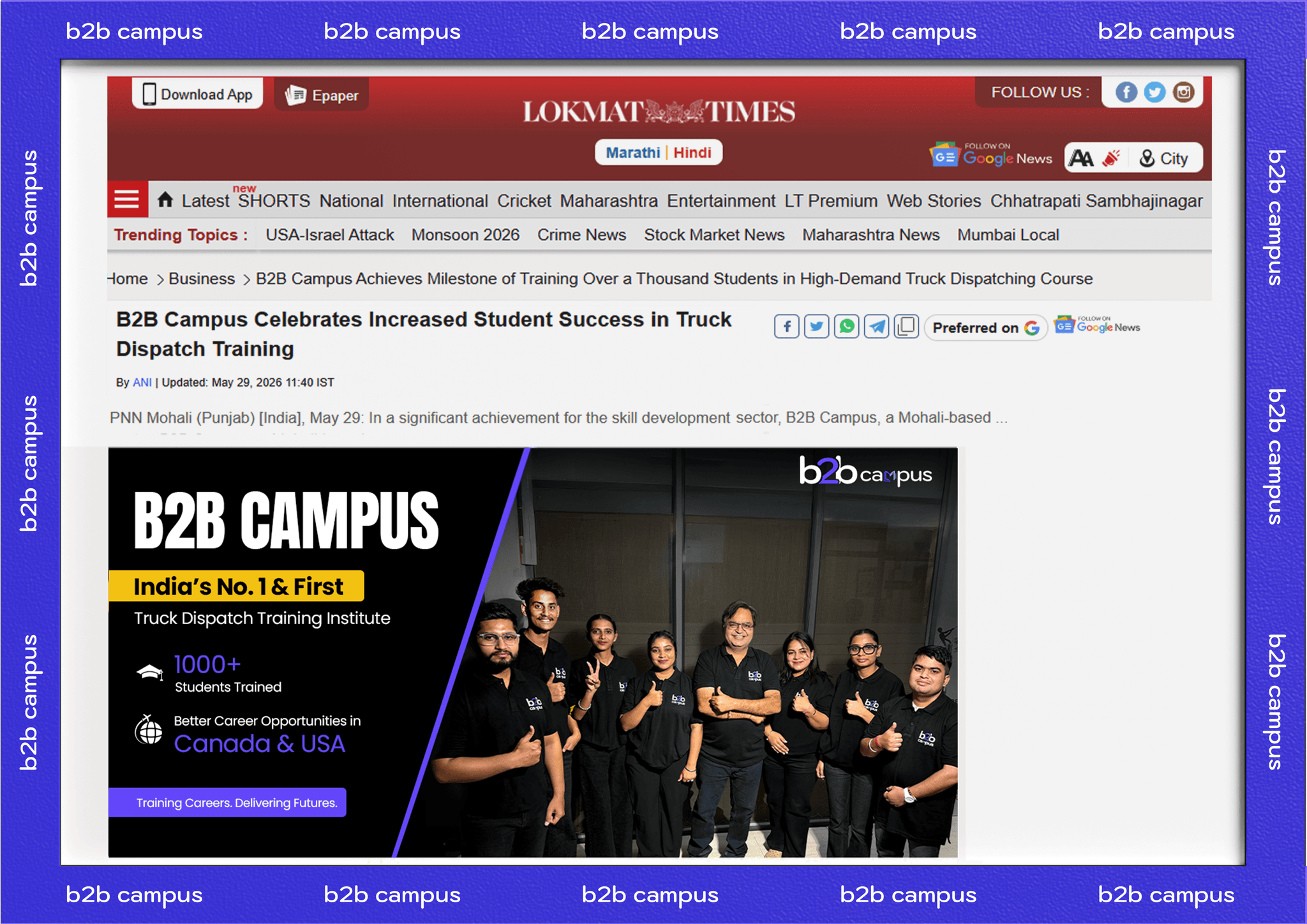
Task: Open Cricket section
Action: pyautogui.click(x=524, y=201)
